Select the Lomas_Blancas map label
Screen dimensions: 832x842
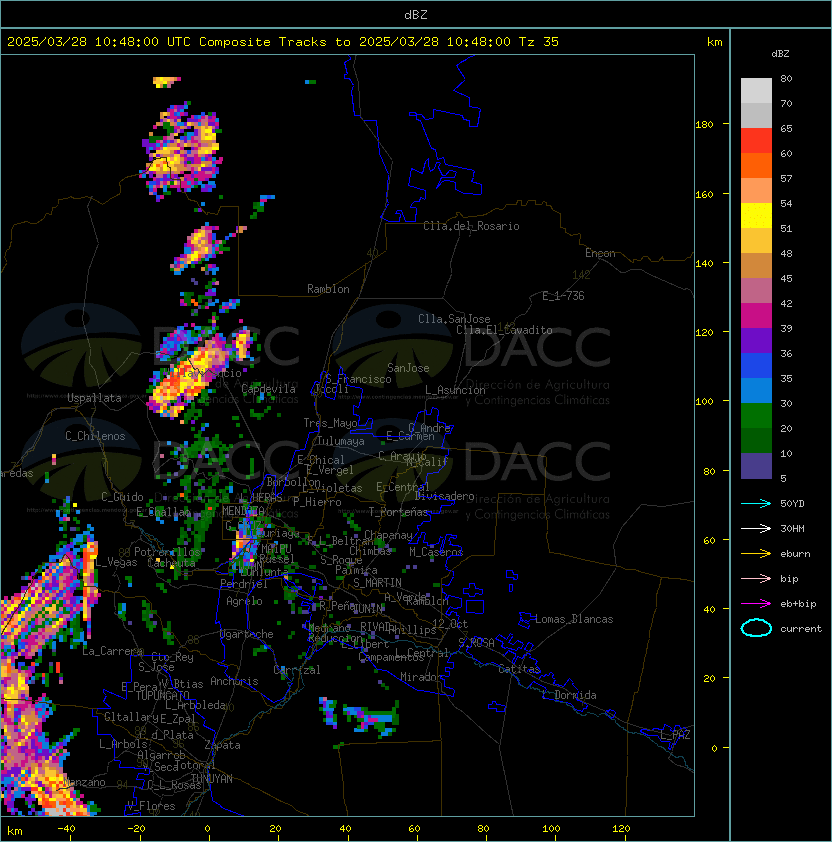(x=574, y=619)
